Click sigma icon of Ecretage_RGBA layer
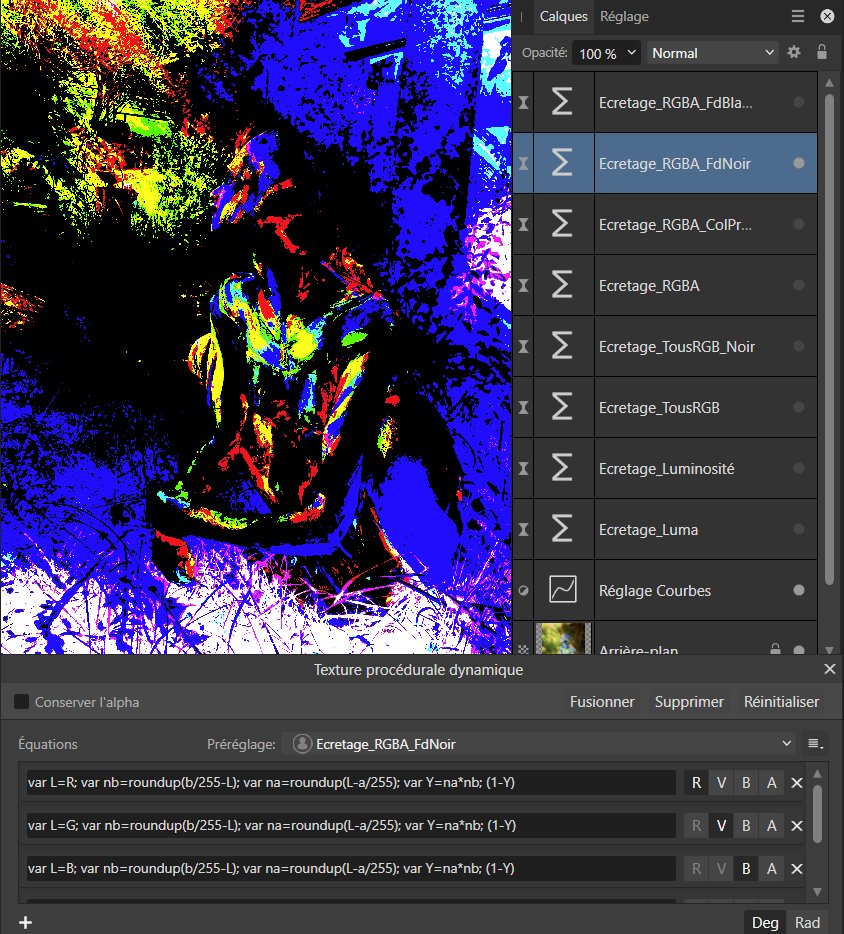The image size is (844, 934). tap(562, 285)
